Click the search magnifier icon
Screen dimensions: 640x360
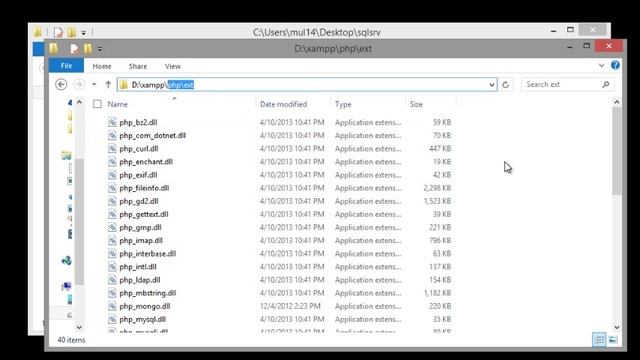pyautogui.click(x=606, y=84)
